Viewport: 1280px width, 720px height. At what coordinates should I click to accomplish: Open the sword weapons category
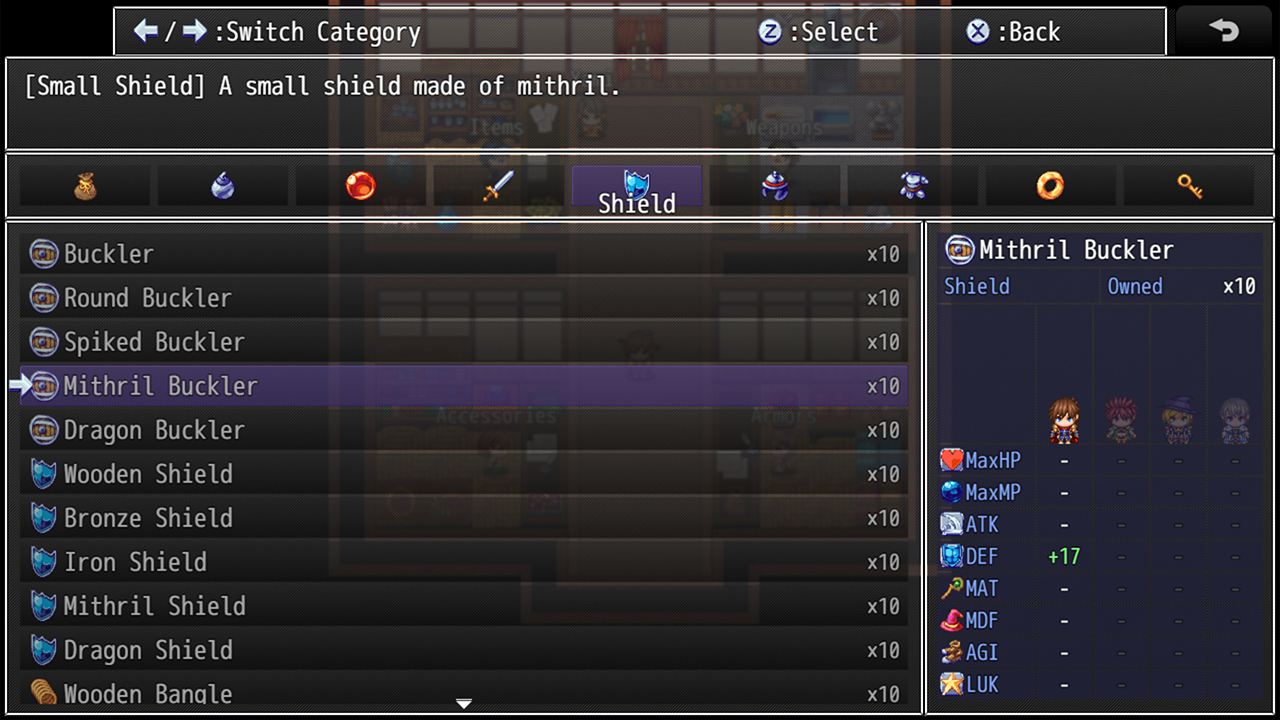point(499,186)
